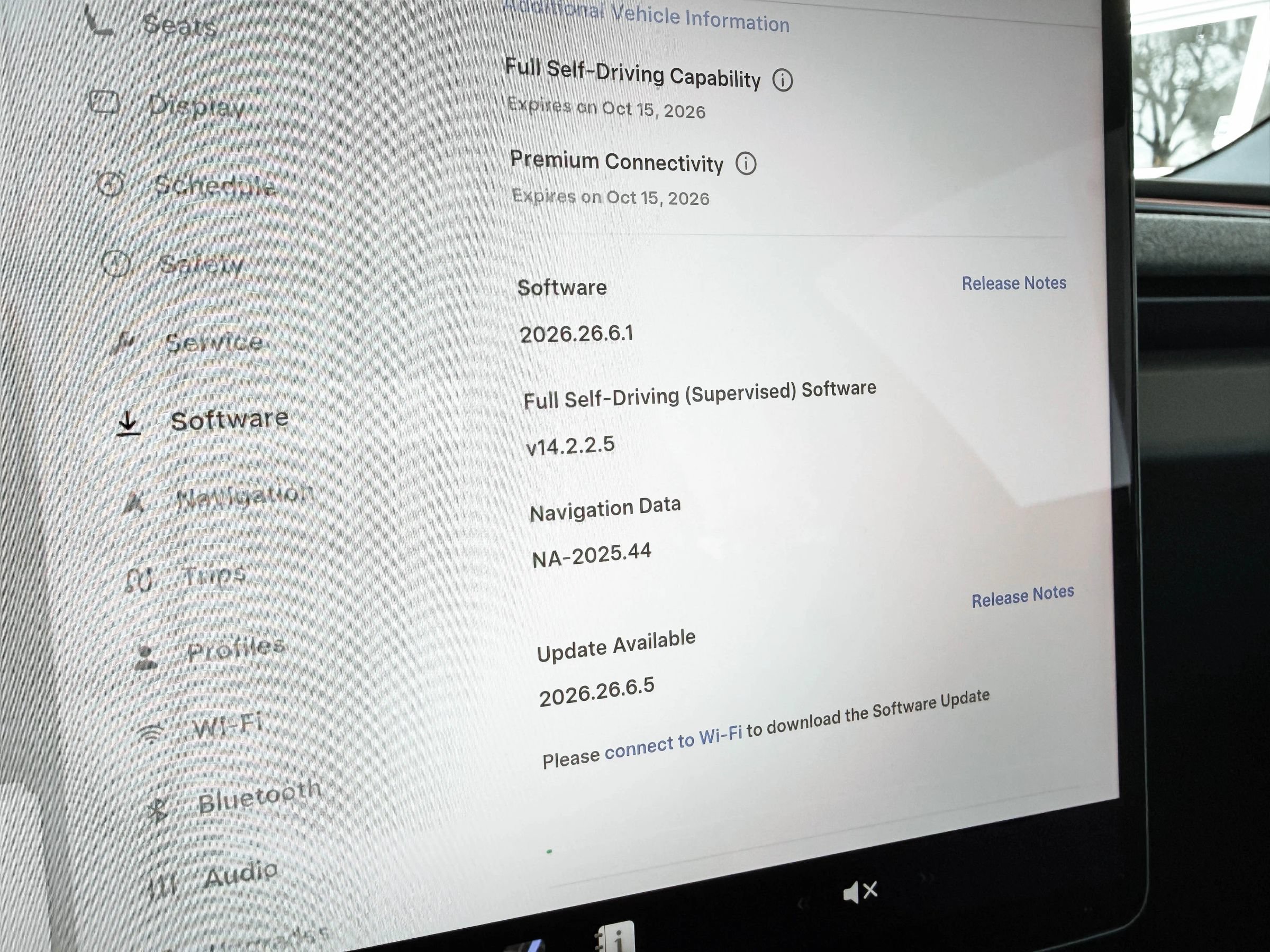
Task: Open Release Notes for Update Available
Action: [1022, 596]
